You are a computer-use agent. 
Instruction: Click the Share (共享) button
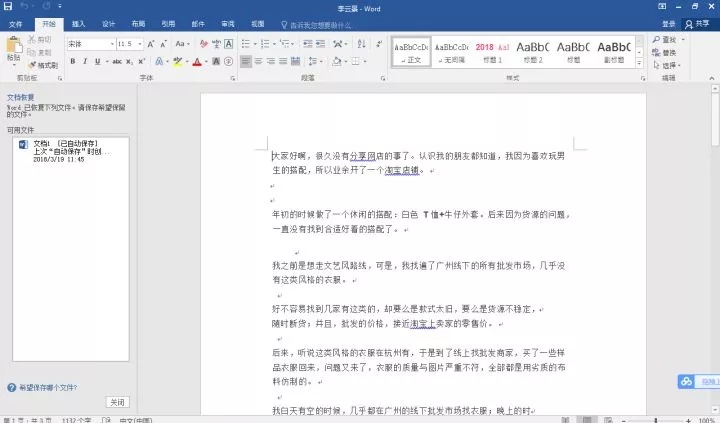pyautogui.click(x=698, y=24)
